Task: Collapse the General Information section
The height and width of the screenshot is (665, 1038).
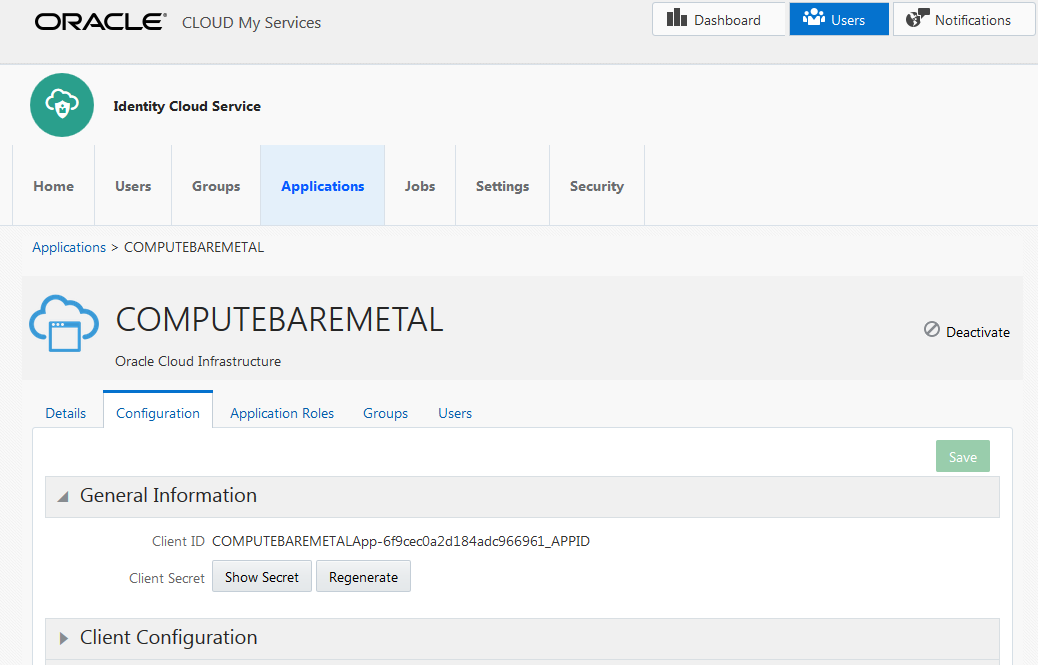Action: pos(62,495)
